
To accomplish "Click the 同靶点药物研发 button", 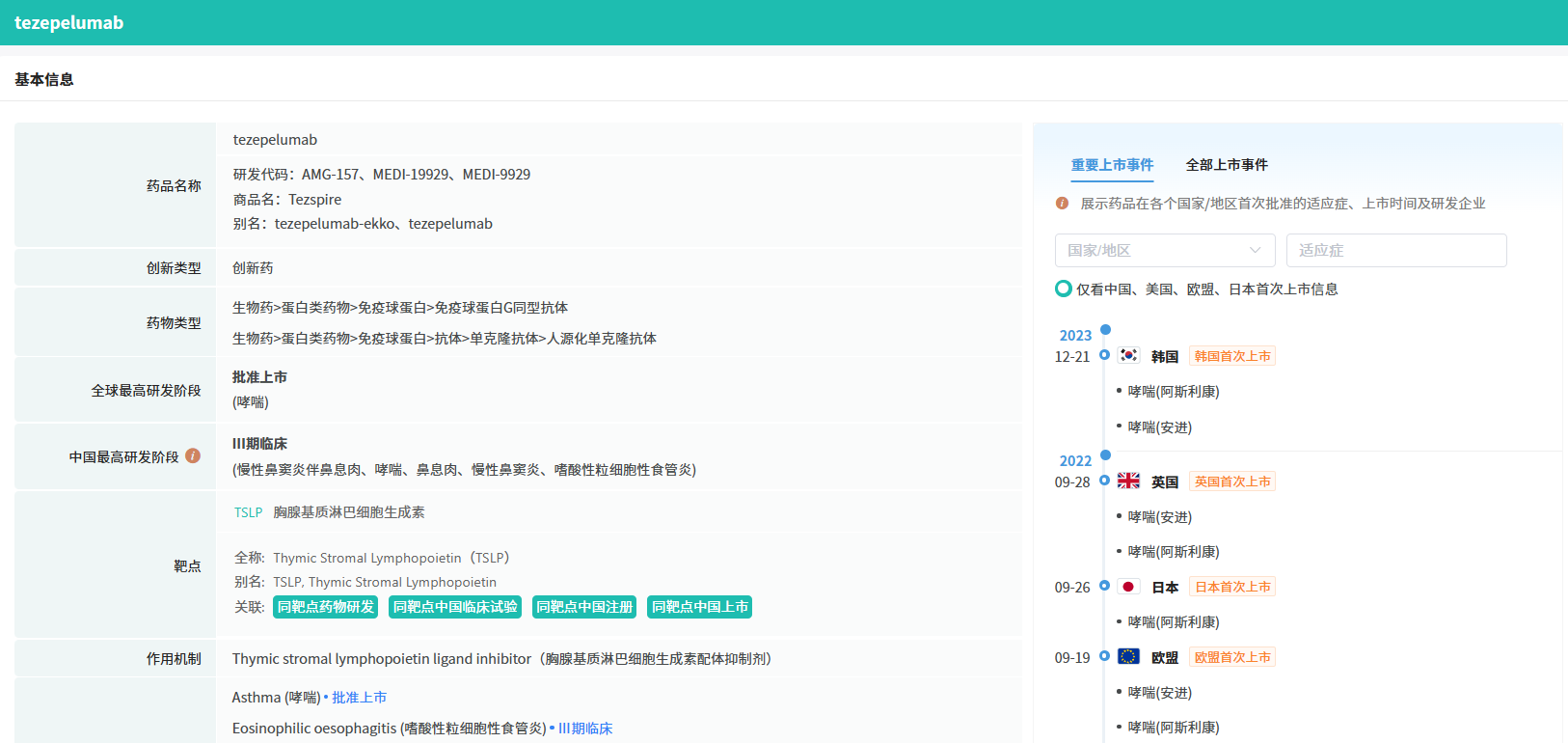I will (326, 607).
